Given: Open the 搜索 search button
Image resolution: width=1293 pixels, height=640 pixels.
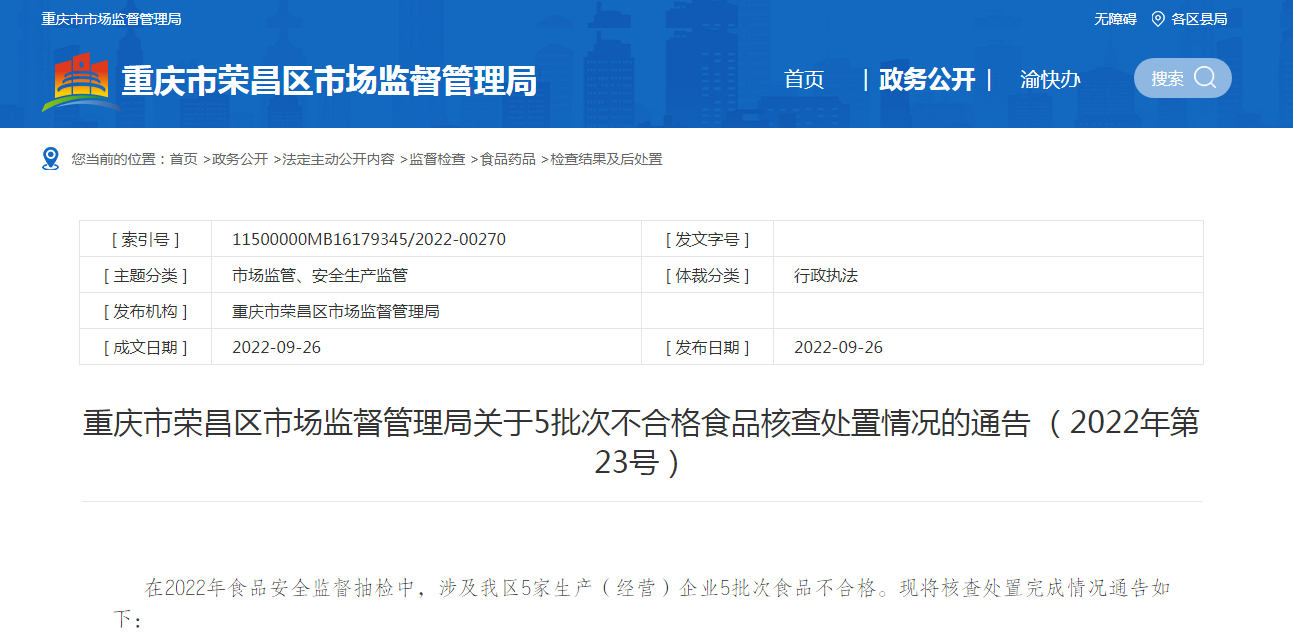Looking at the screenshot, I should coord(1183,78).
